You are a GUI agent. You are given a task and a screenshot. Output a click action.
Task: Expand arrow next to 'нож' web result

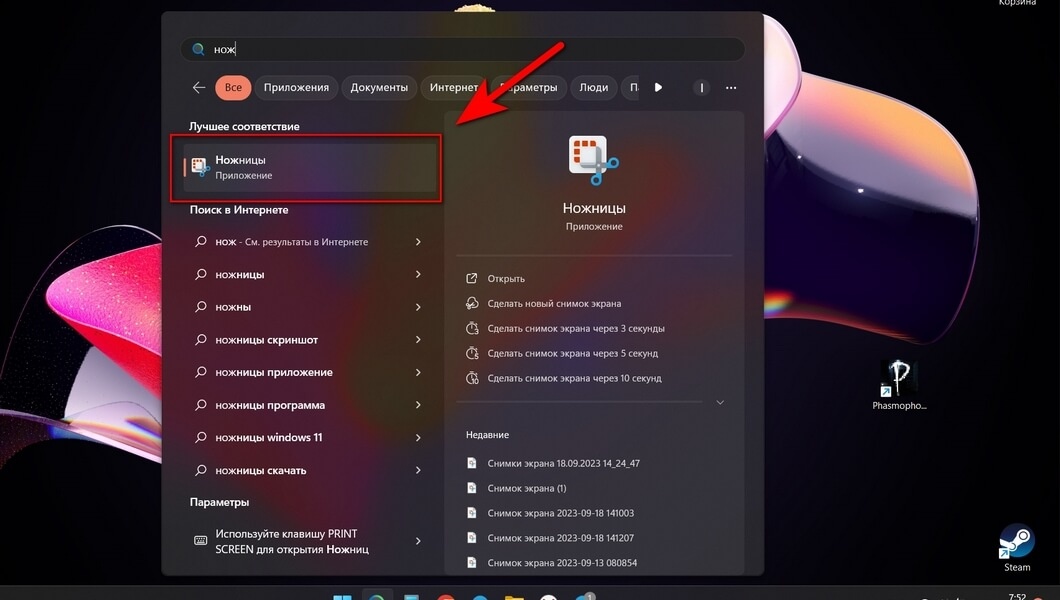(x=418, y=242)
